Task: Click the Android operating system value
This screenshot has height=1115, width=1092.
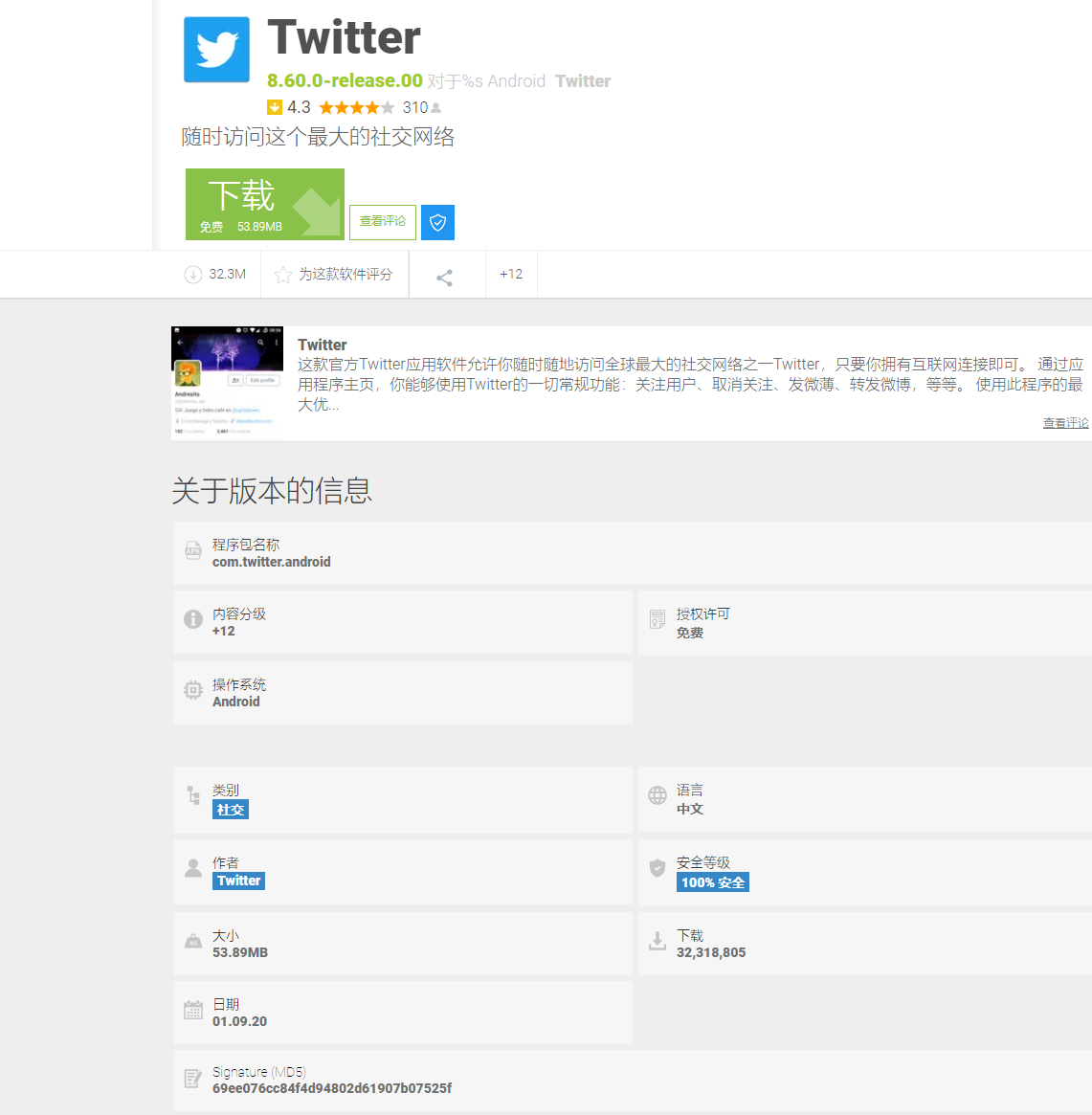Action: point(236,702)
